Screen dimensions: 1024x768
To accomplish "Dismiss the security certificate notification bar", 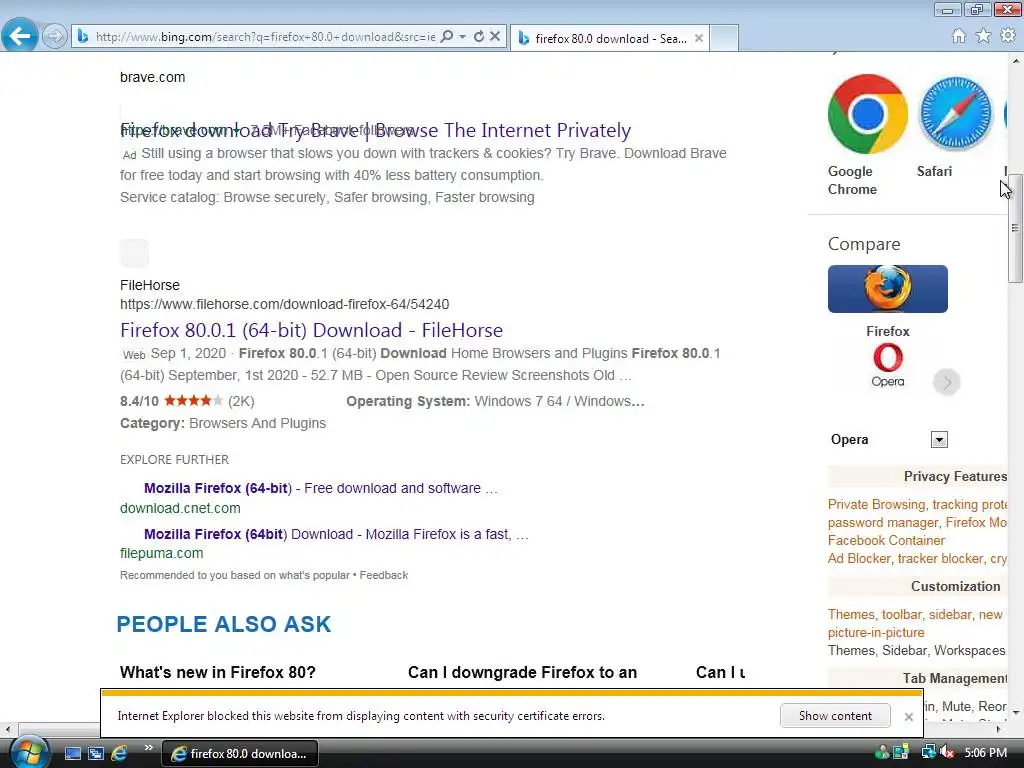I will point(908,716).
